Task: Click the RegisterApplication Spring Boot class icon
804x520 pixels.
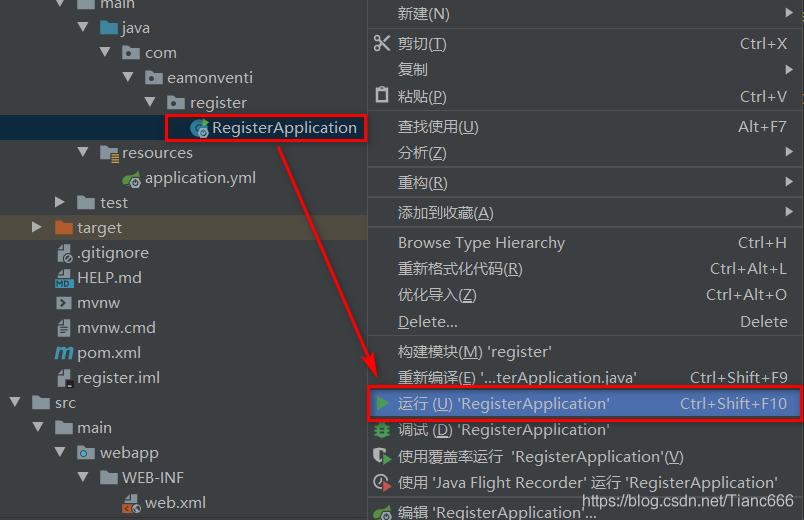Action: [199, 128]
